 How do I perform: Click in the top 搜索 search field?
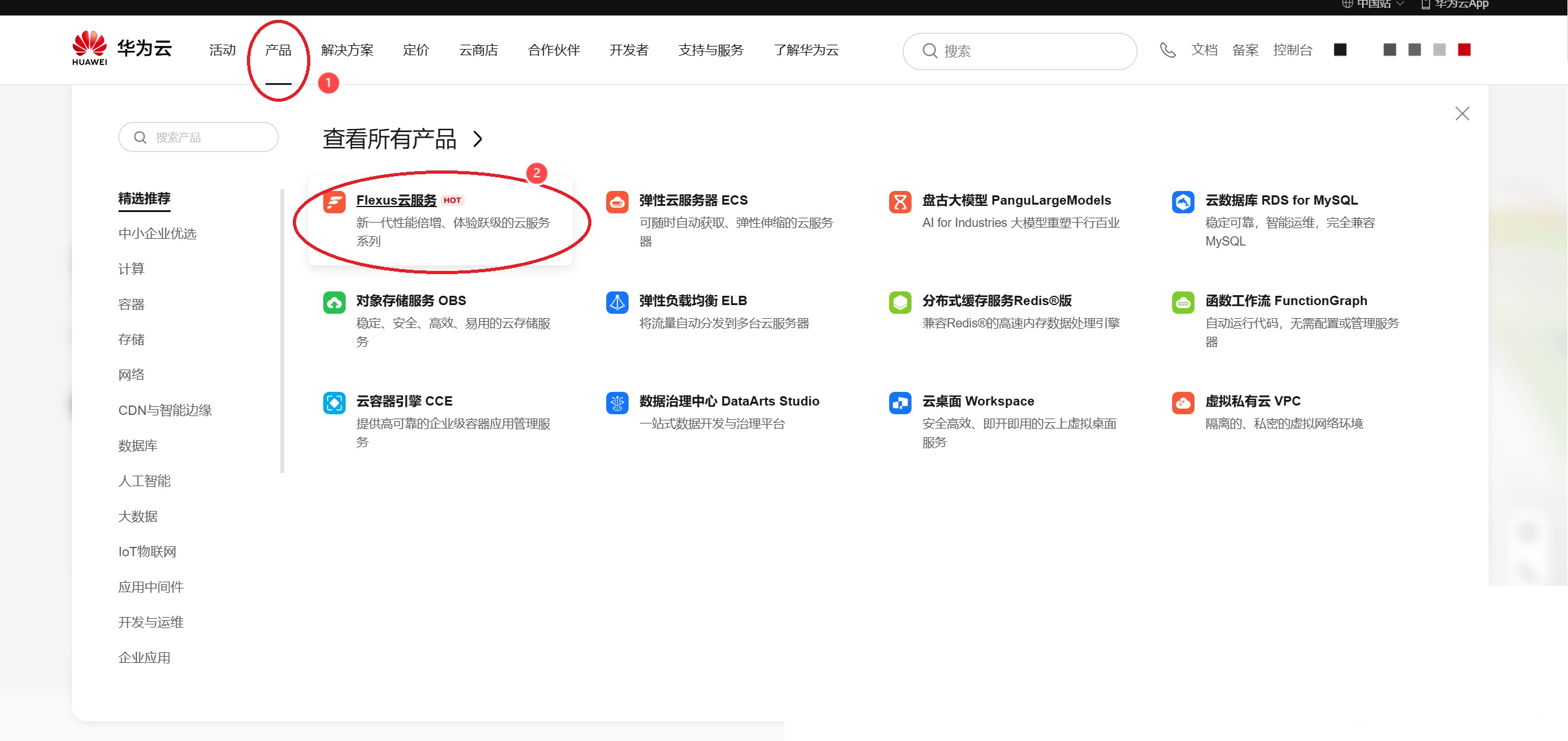point(1020,51)
